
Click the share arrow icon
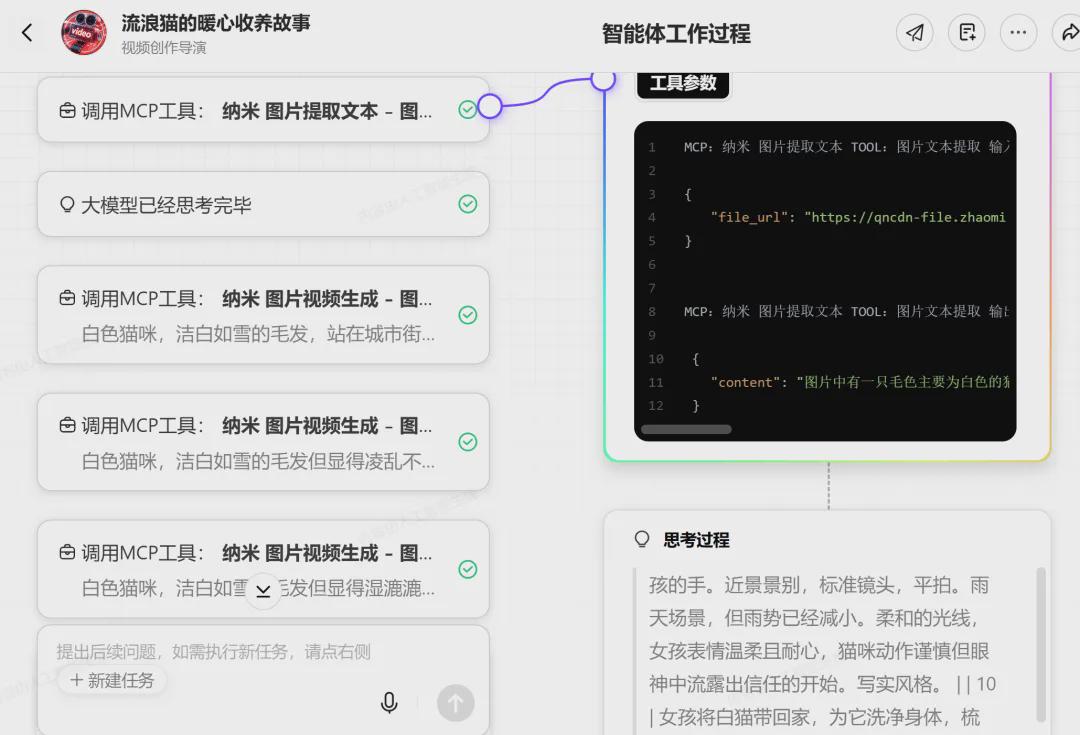click(1068, 32)
